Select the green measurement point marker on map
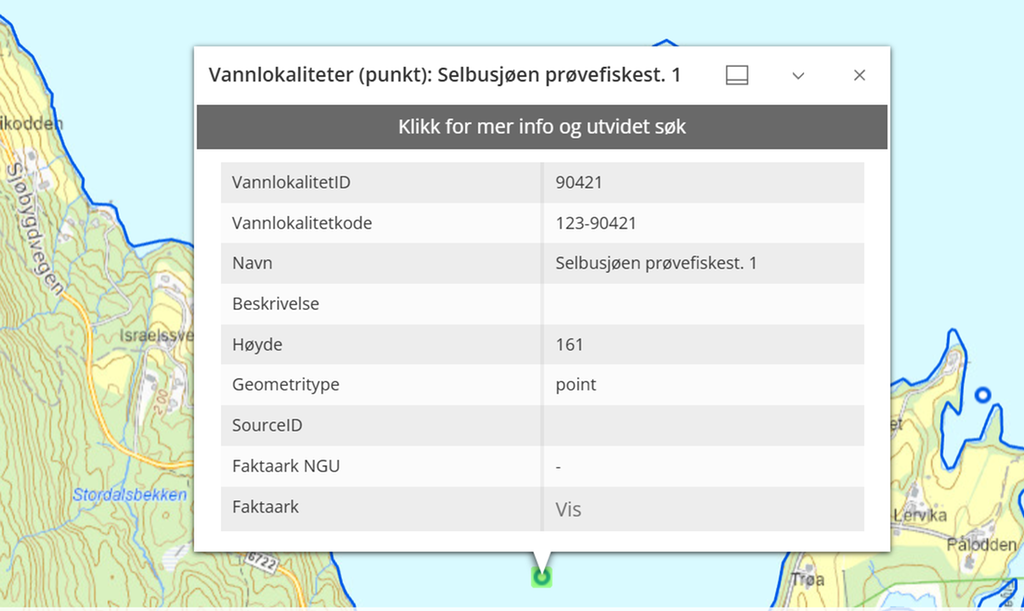The width and height of the screenshot is (1024, 611). point(541,575)
